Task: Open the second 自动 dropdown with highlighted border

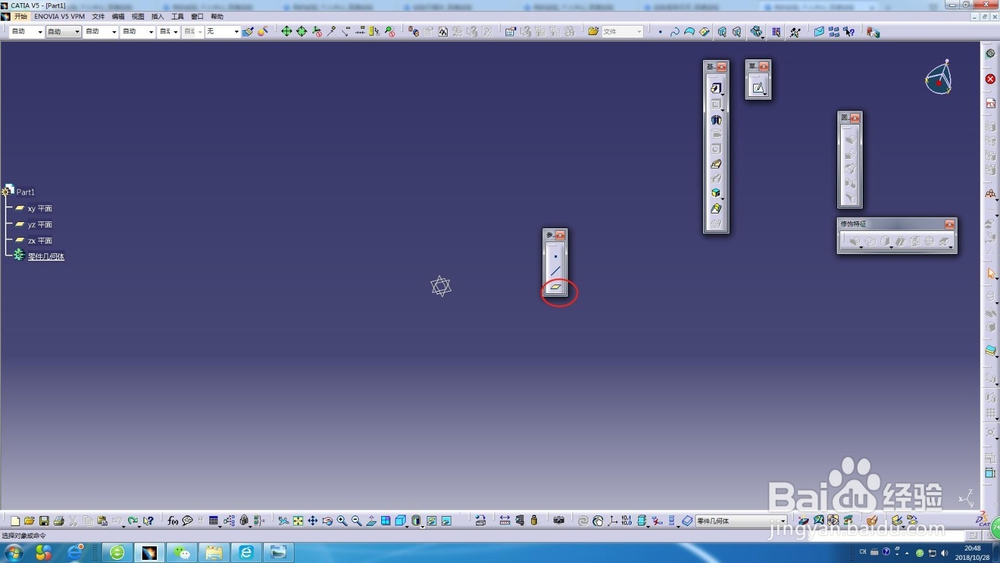Action: tap(63, 31)
